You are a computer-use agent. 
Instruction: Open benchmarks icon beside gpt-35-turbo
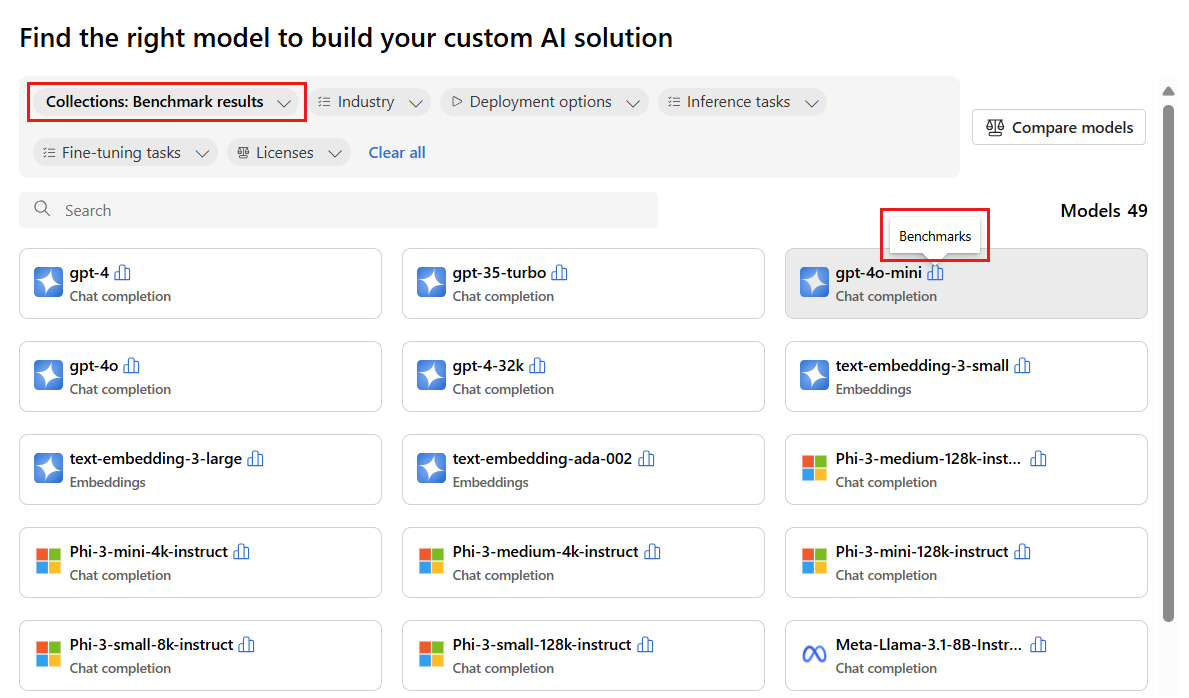560,273
